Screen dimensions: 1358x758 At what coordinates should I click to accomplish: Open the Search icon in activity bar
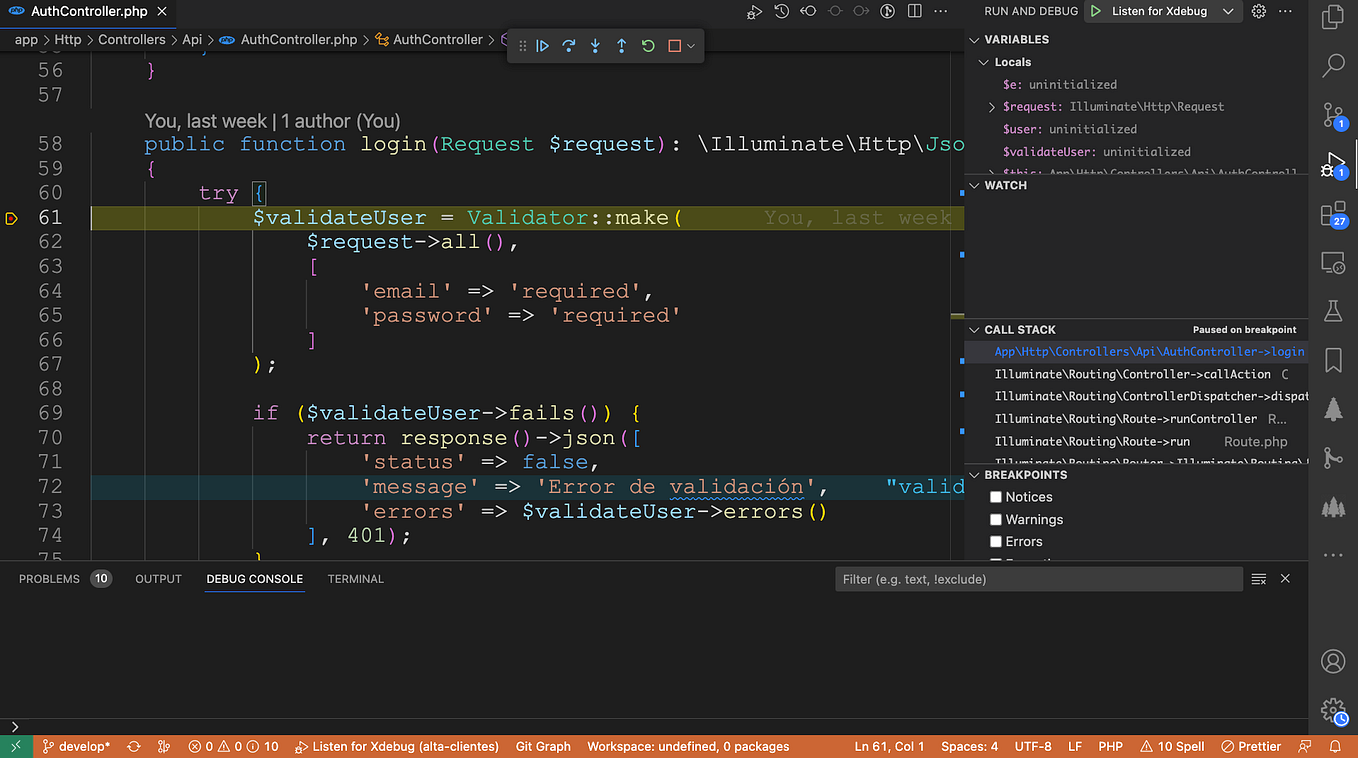(x=1333, y=65)
